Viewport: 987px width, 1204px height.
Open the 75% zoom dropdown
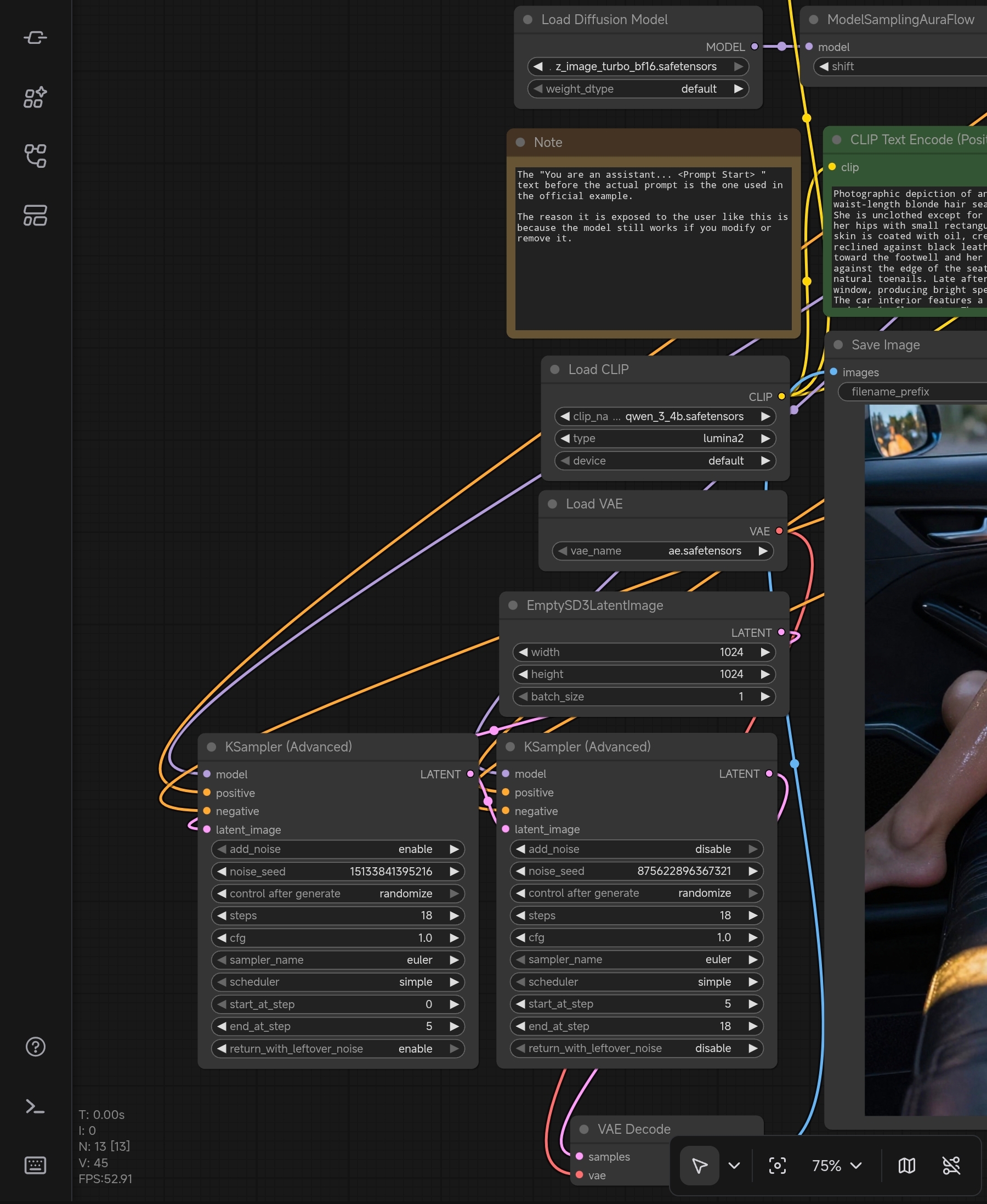pos(836,1166)
